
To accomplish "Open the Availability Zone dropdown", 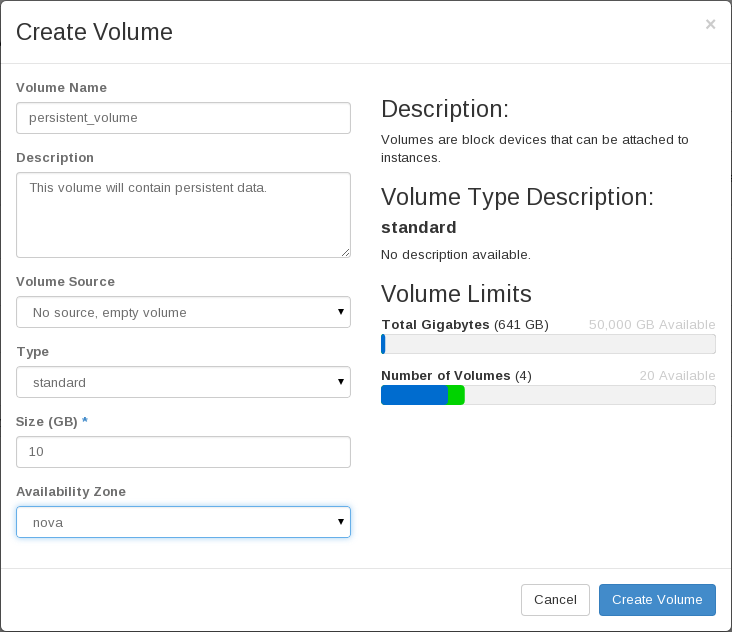I will click(x=183, y=522).
